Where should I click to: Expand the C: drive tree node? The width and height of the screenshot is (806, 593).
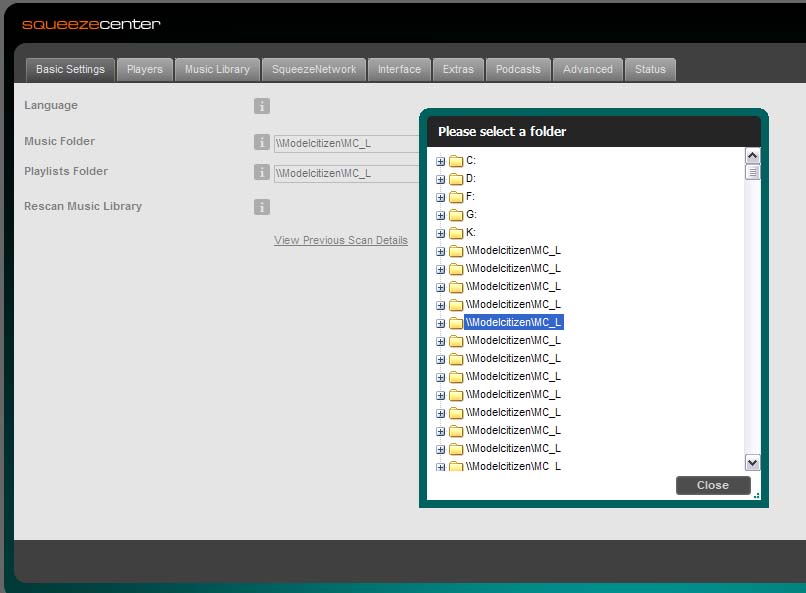[x=440, y=161]
